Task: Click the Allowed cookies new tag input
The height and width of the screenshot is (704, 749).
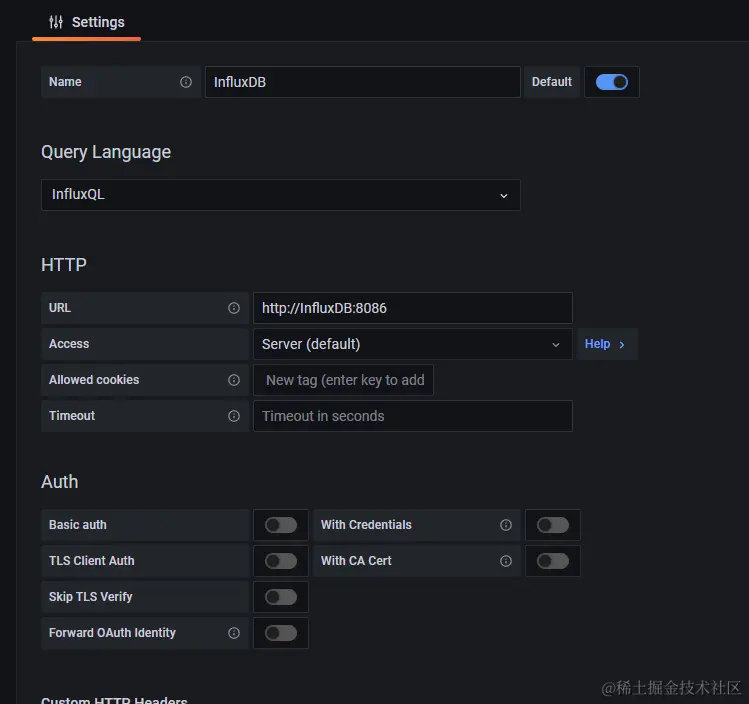Action: 343,380
